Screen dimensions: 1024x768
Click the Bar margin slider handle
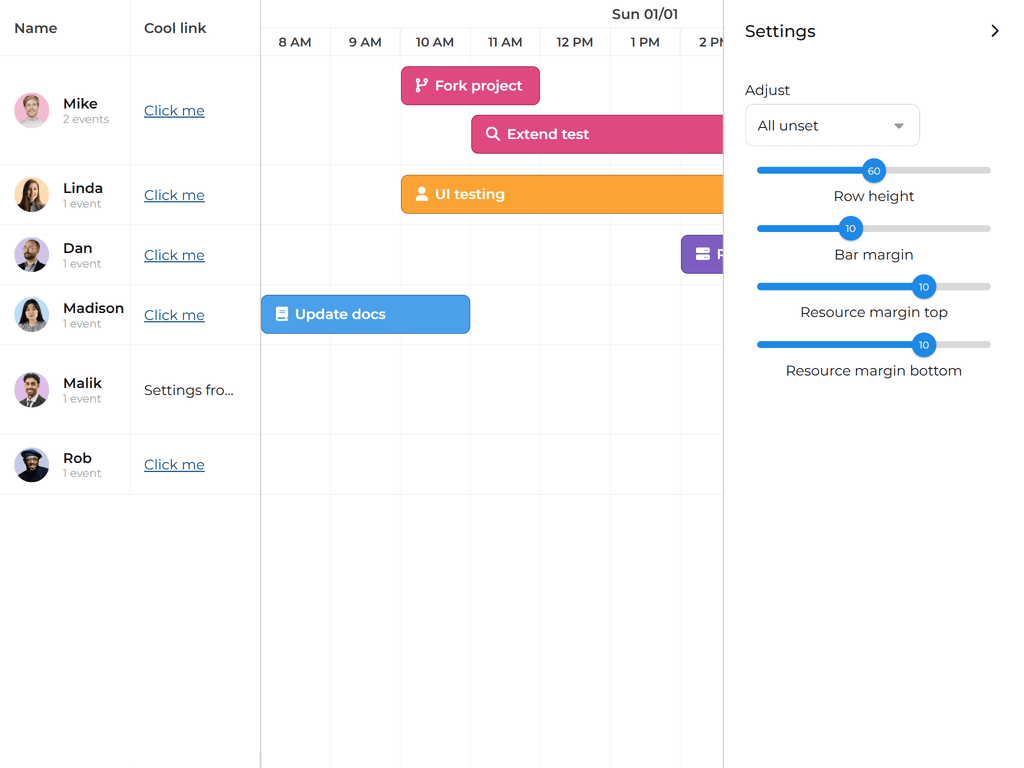point(851,229)
